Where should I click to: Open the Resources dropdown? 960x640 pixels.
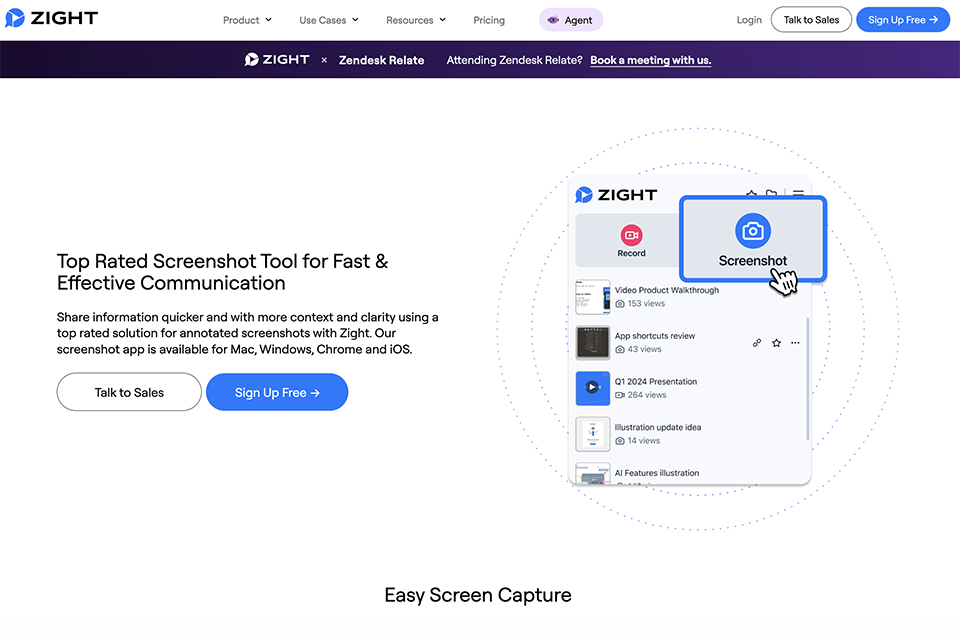pyautogui.click(x=416, y=20)
